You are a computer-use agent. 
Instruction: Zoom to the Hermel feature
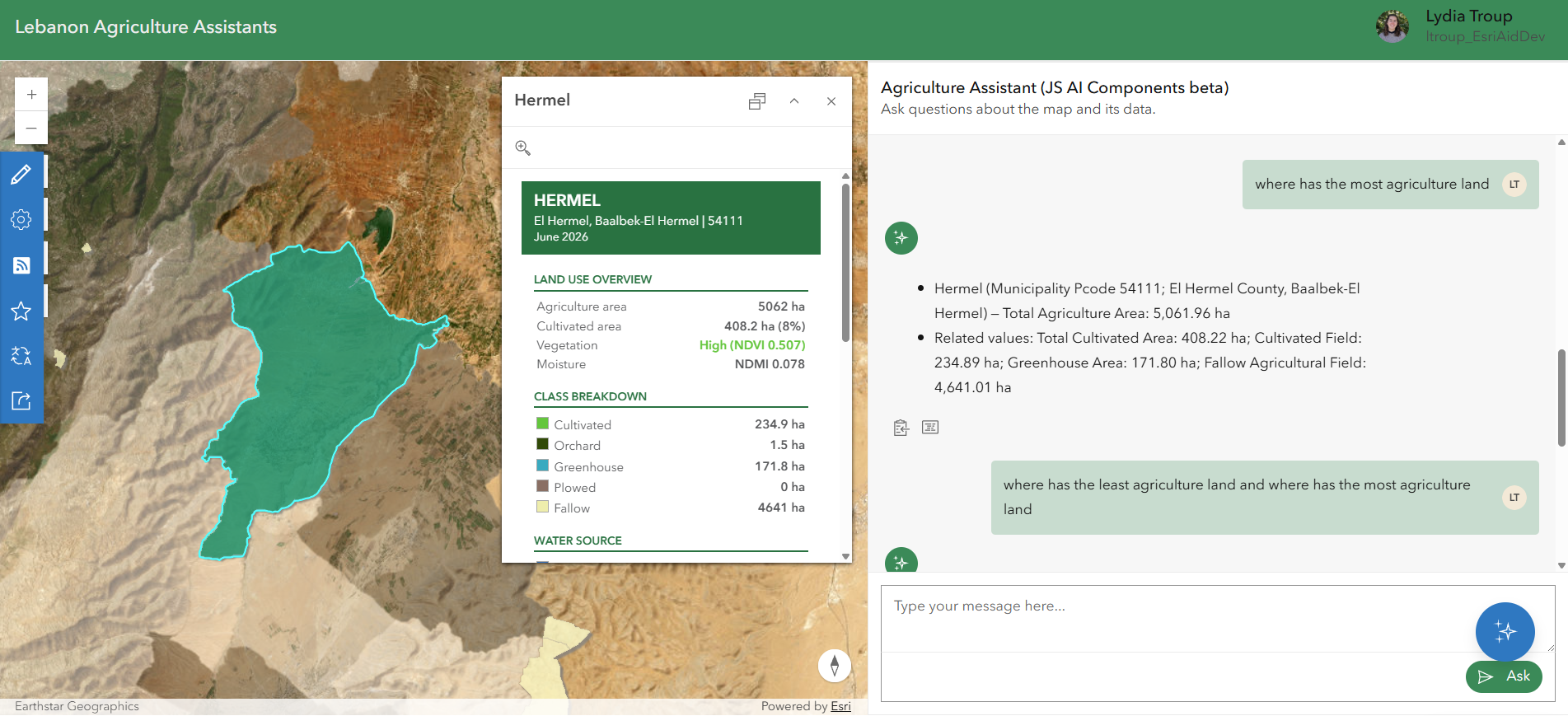point(523,148)
